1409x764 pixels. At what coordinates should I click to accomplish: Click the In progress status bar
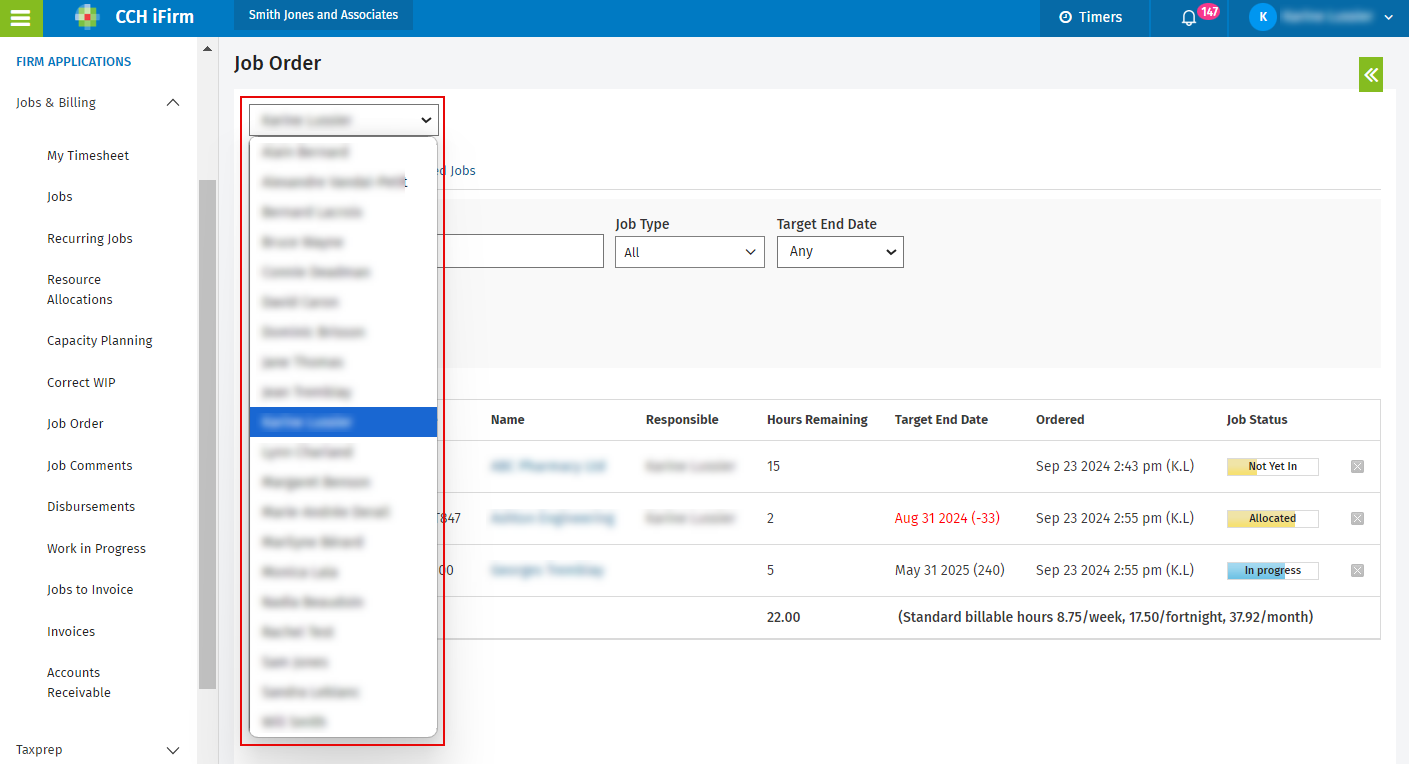pyautogui.click(x=1272, y=571)
